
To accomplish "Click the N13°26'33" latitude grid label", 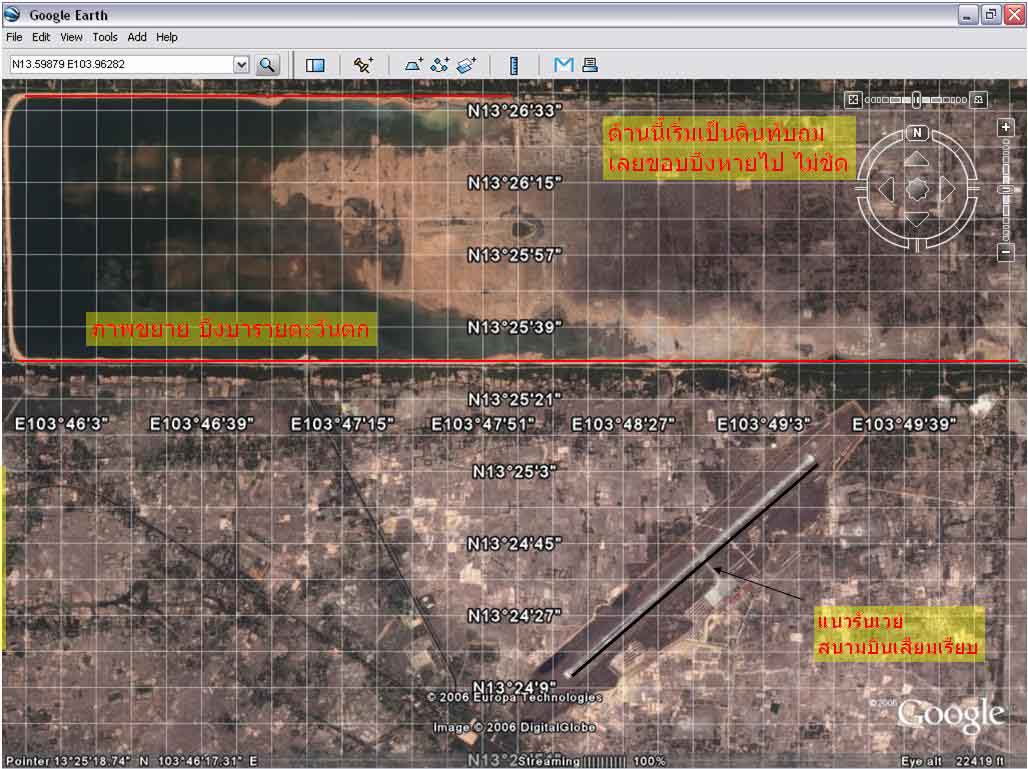I will (x=515, y=111).
